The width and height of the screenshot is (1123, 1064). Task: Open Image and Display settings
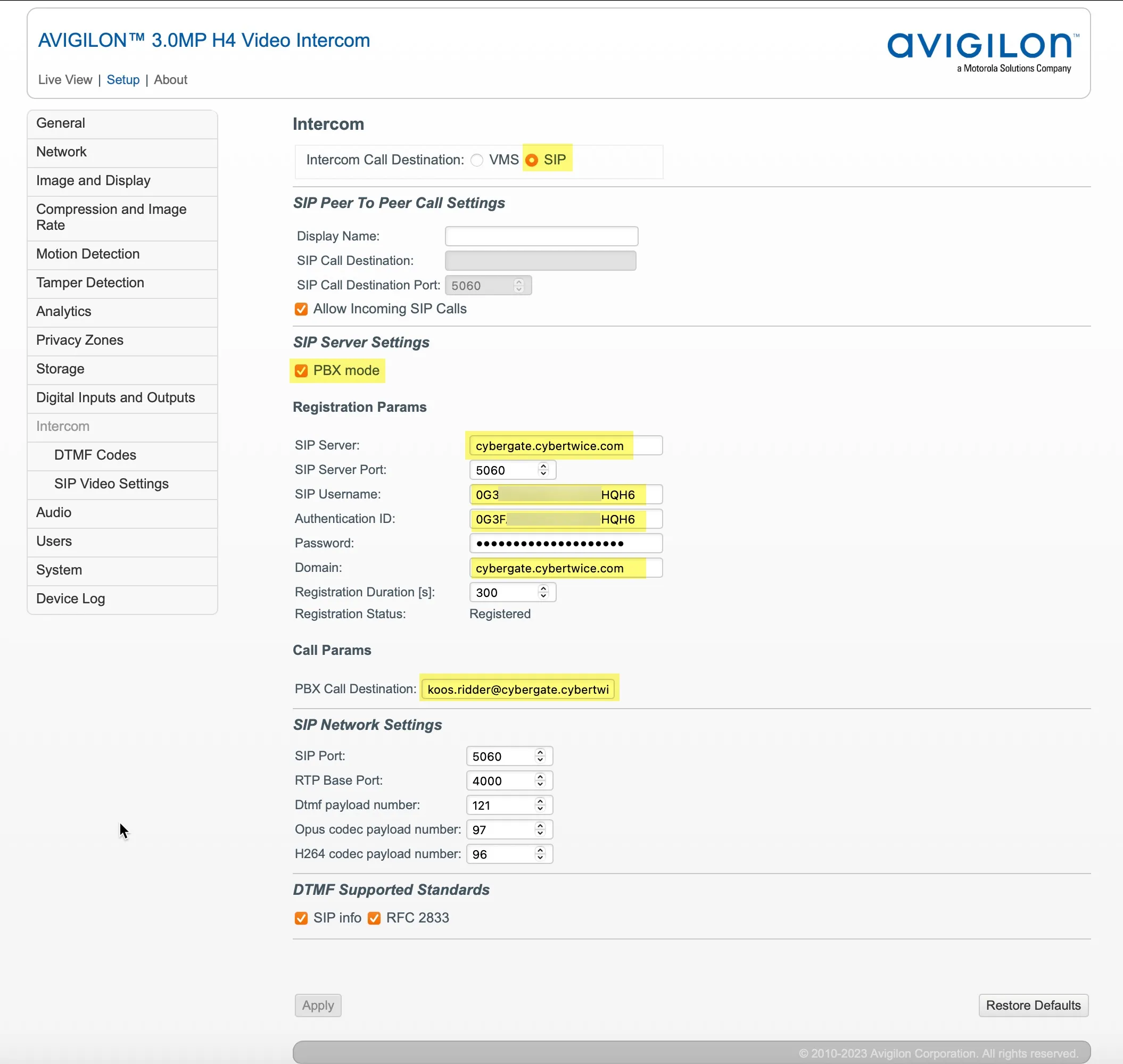tap(122, 181)
